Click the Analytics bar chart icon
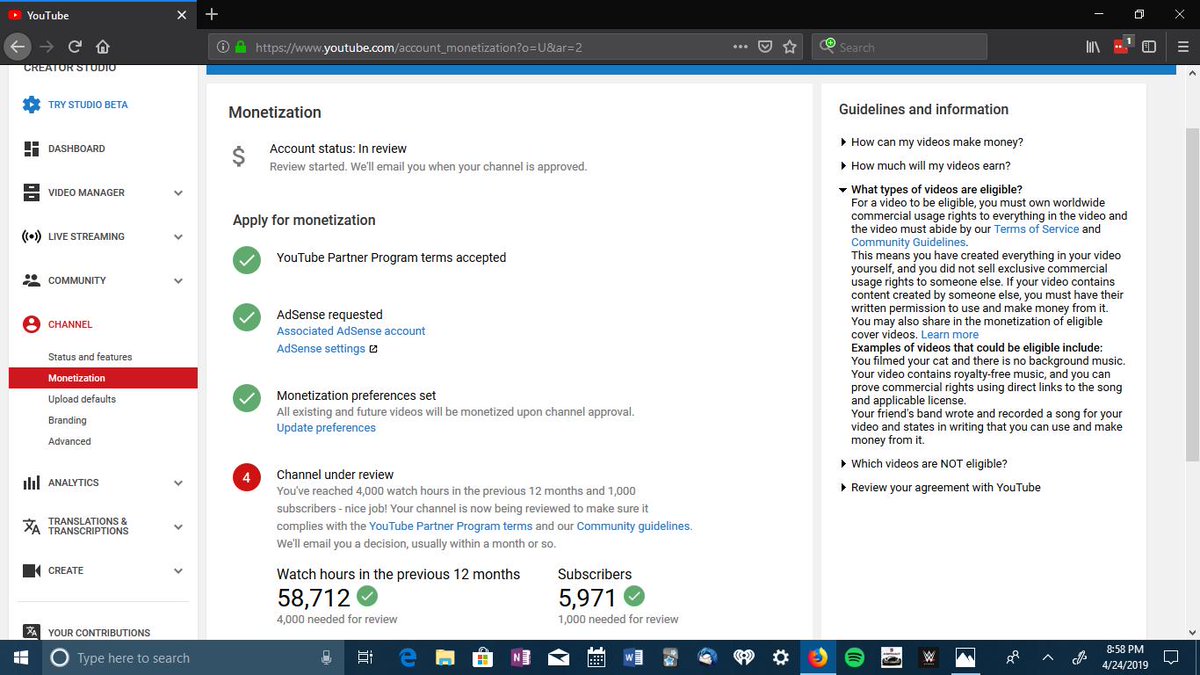1200x675 pixels. pos(31,482)
